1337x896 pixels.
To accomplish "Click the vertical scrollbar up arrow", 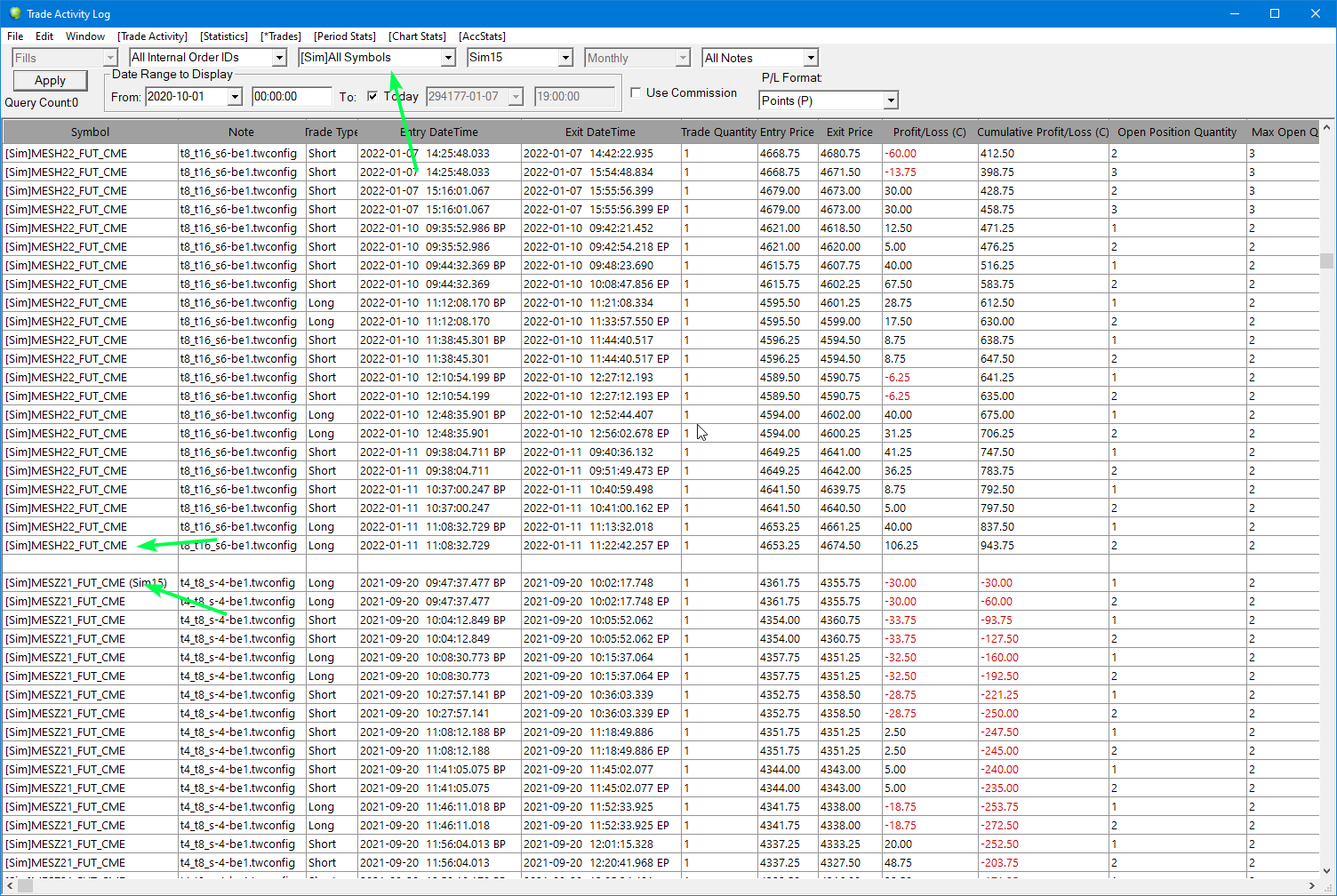I will click(1326, 128).
